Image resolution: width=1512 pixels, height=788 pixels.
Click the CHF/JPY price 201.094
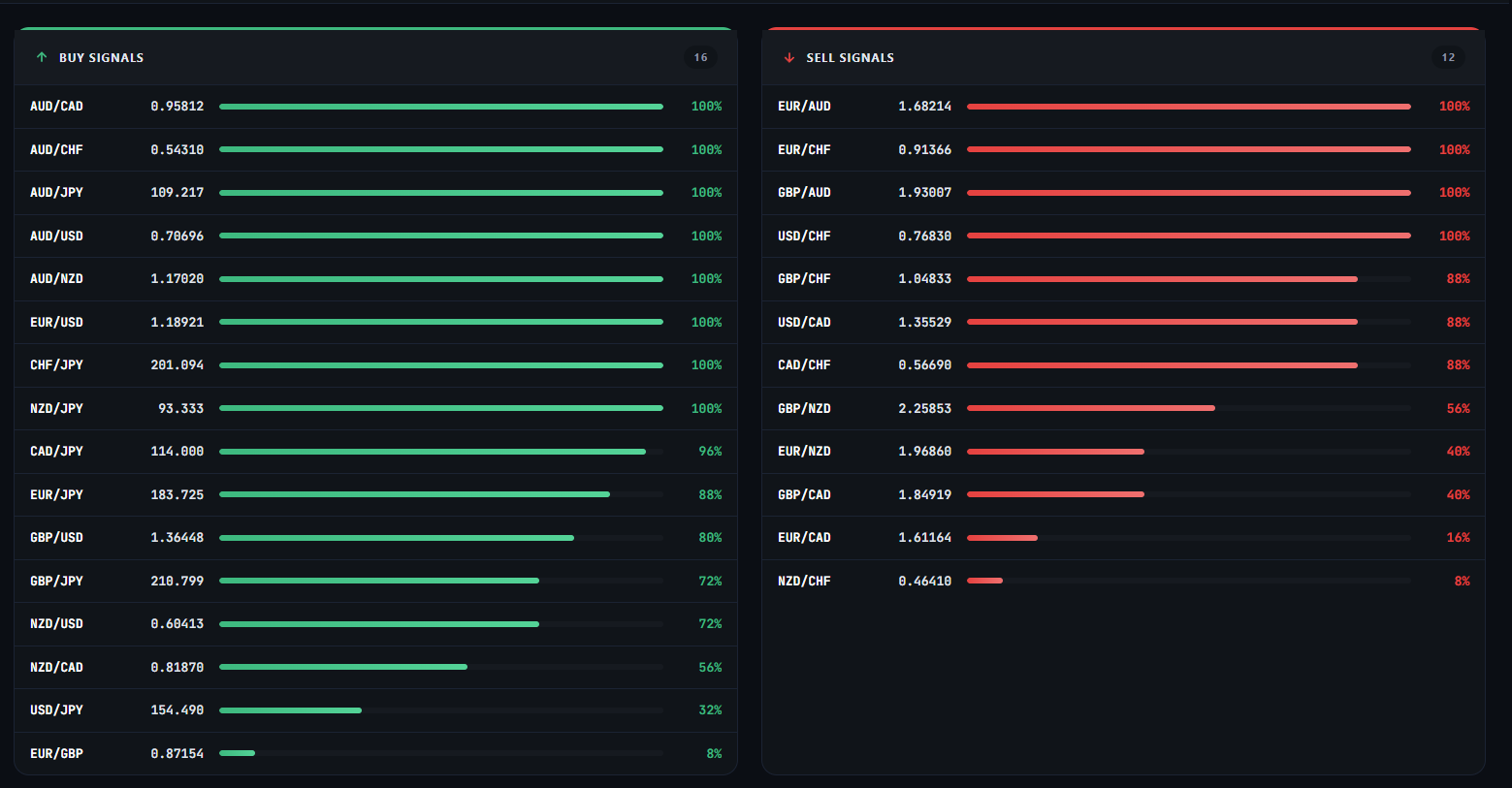(x=177, y=365)
